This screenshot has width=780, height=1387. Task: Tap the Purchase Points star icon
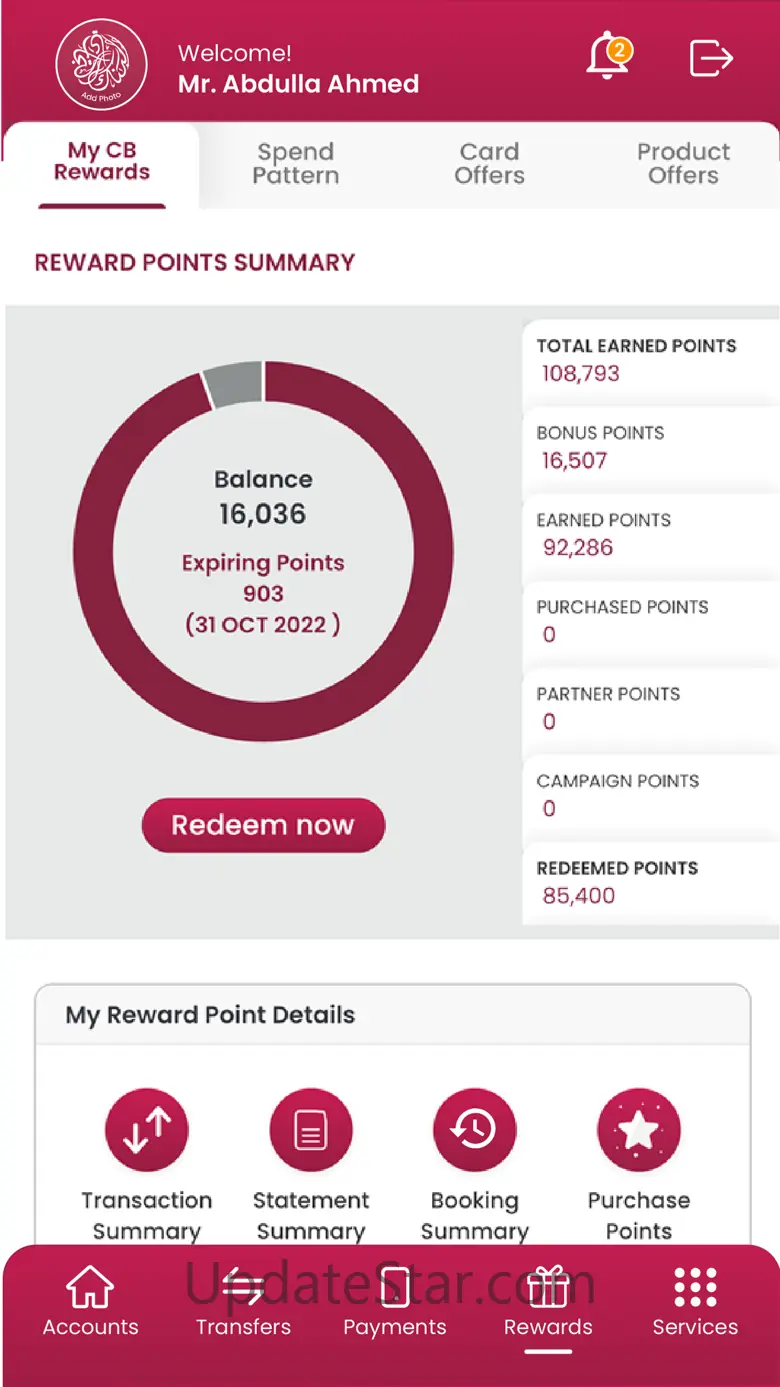pos(639,1130)
